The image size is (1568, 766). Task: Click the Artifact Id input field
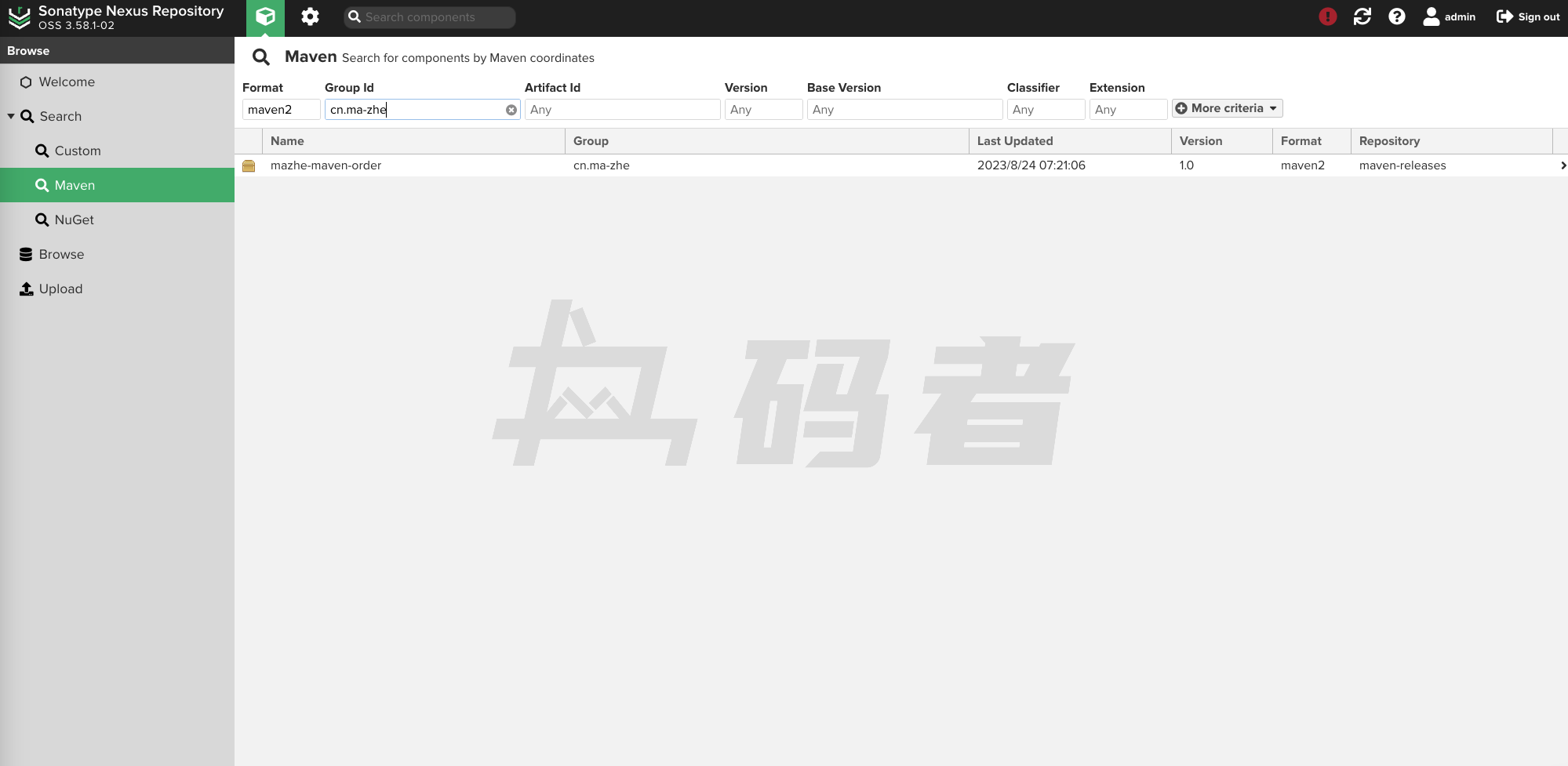pos(622,110)
